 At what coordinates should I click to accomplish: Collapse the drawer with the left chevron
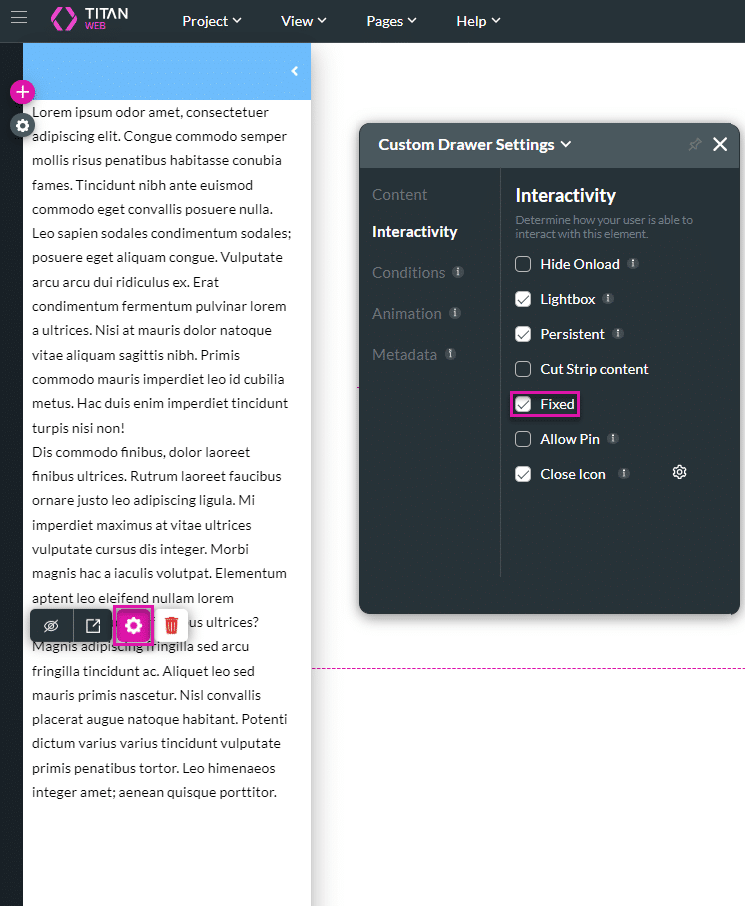click(294, 71)
